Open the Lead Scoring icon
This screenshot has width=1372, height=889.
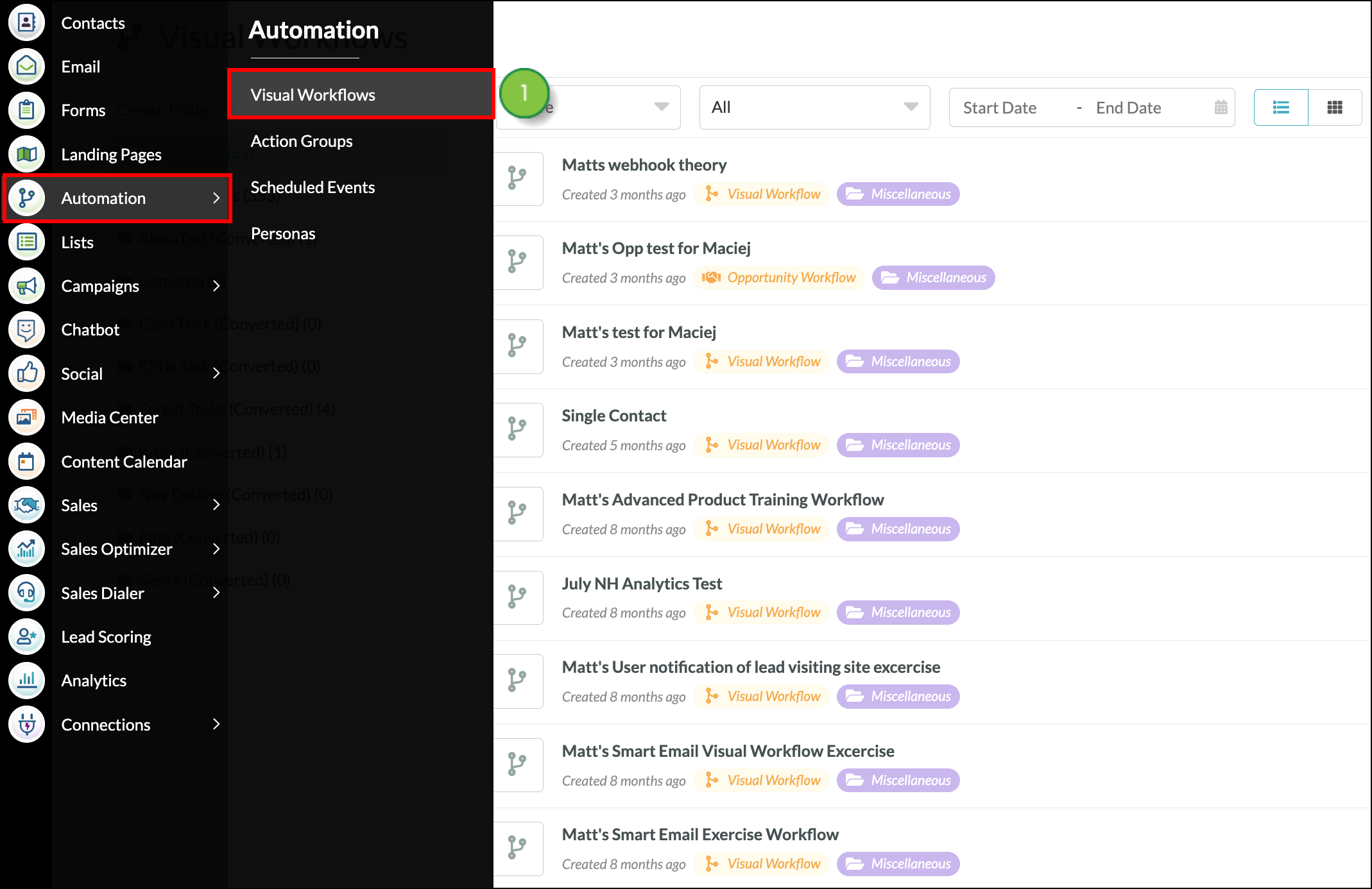point(26,637)
